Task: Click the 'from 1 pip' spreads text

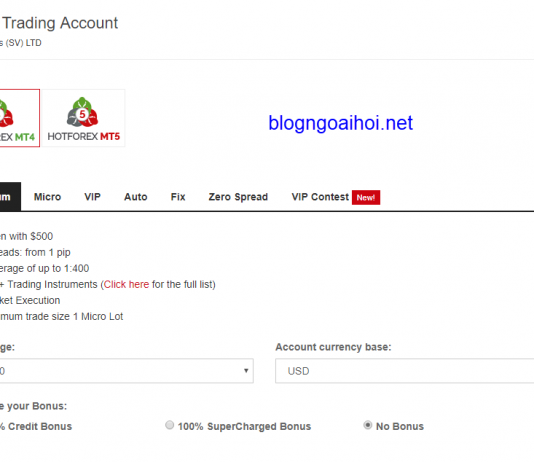Action: [x=48, y=252]
